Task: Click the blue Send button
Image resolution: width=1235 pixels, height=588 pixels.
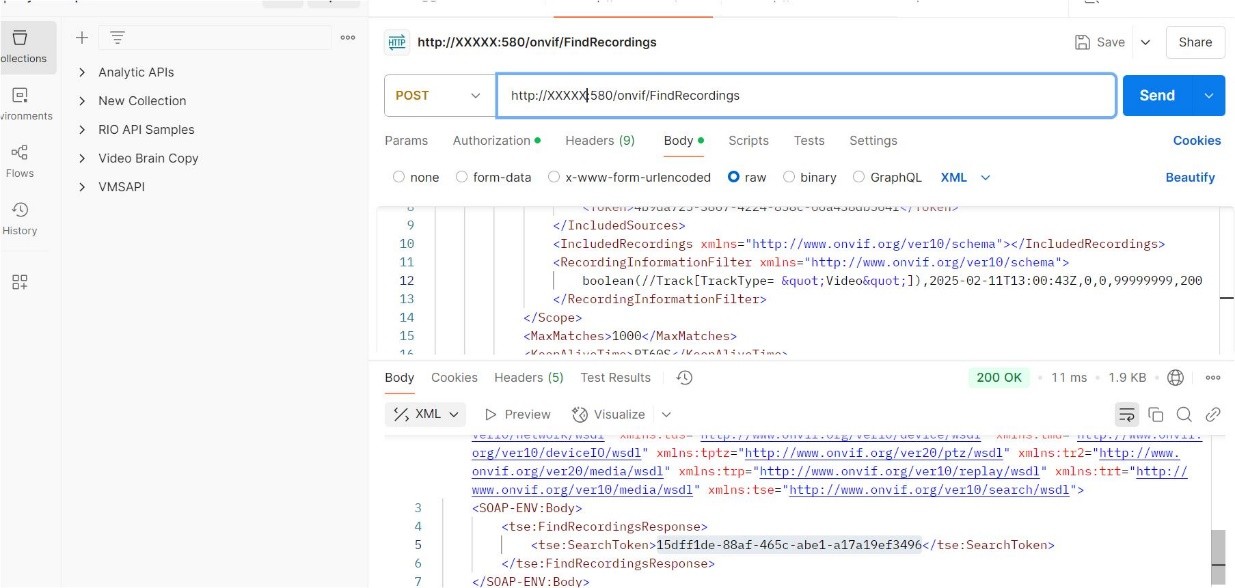Action: coord(1157,96)
